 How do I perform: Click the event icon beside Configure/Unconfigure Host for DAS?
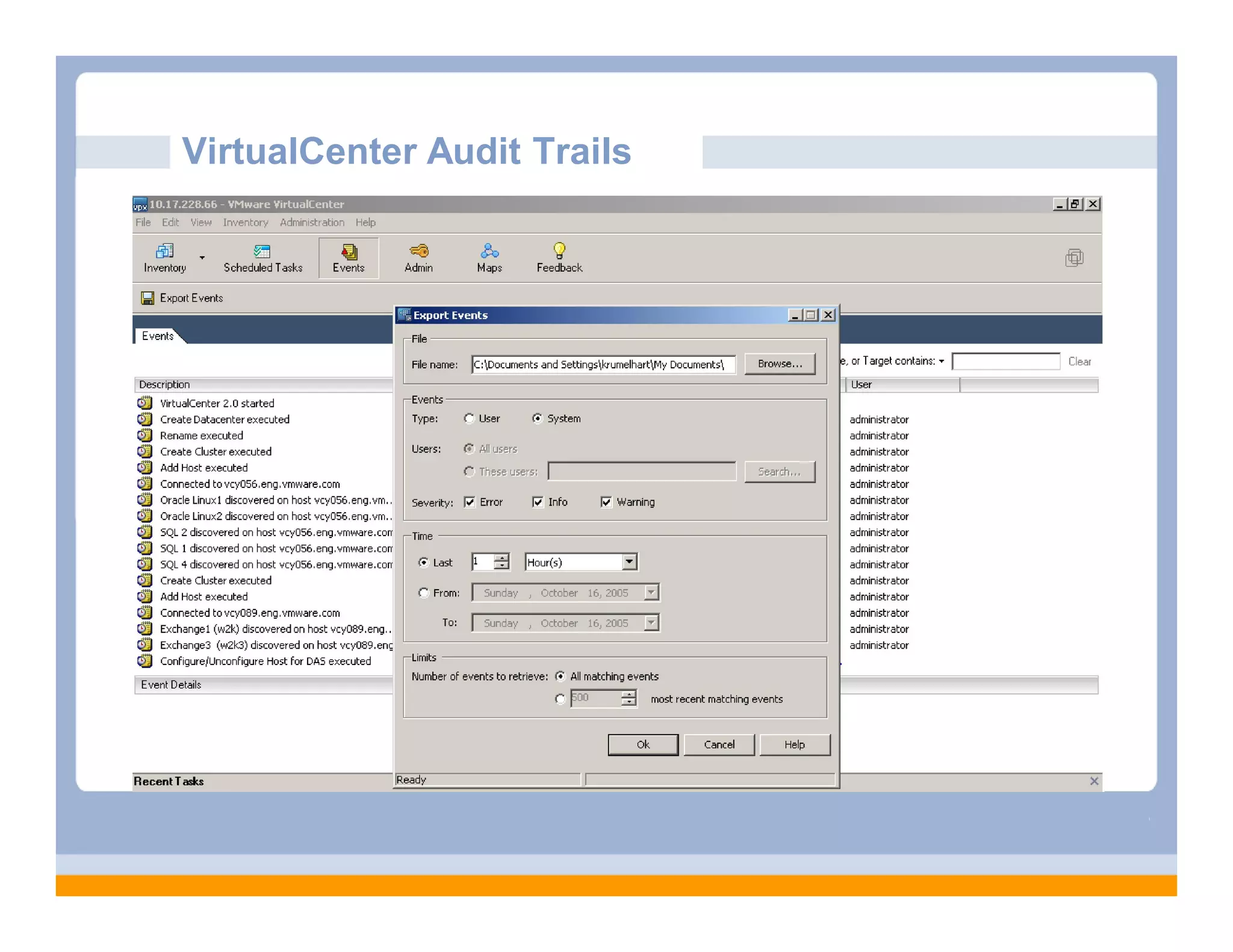click(x=144, y=661)
